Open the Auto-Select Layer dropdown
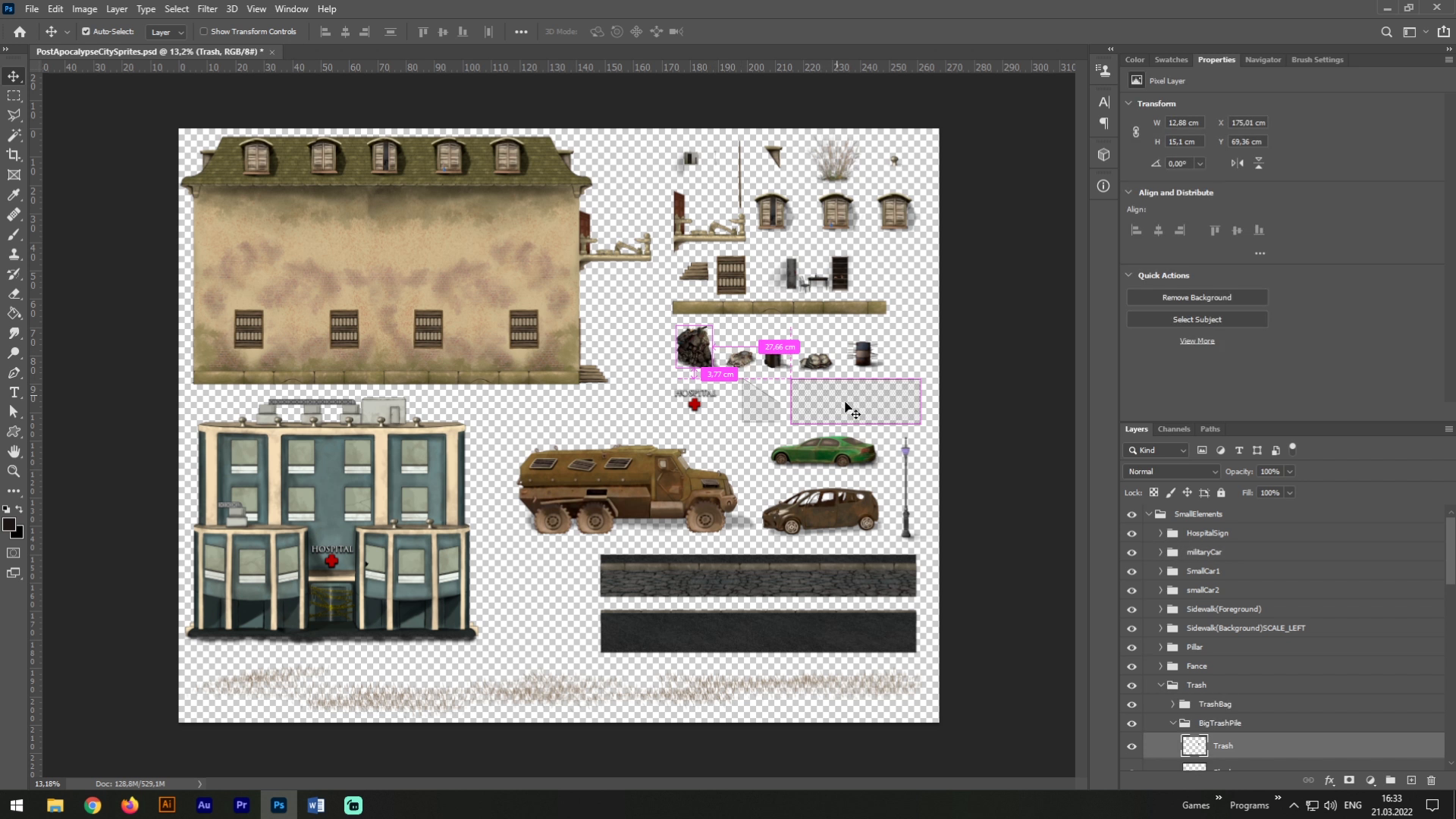This screenshot has width=1456, height=819. coord(165,32)
